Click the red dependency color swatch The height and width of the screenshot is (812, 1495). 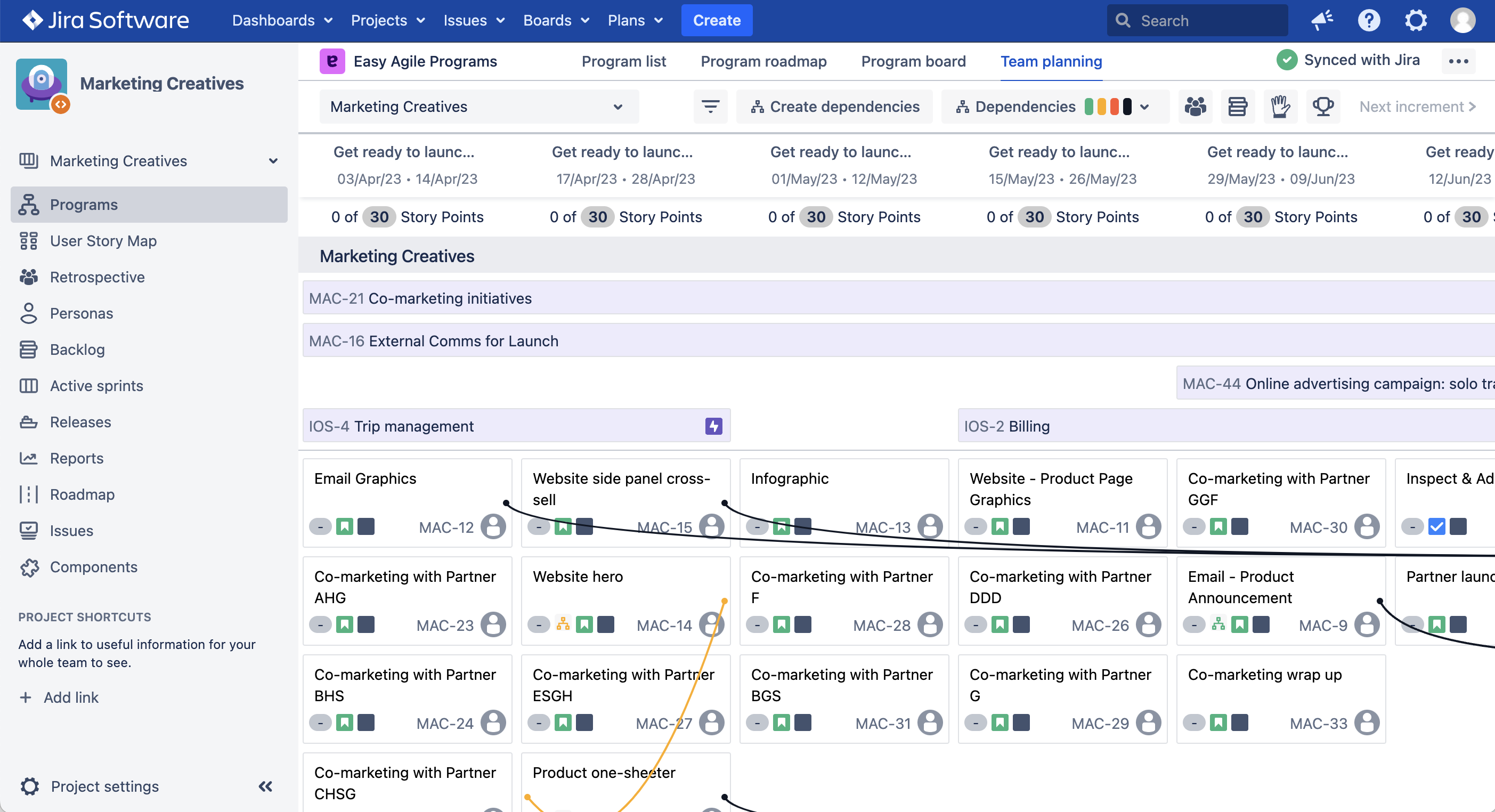1114,106
